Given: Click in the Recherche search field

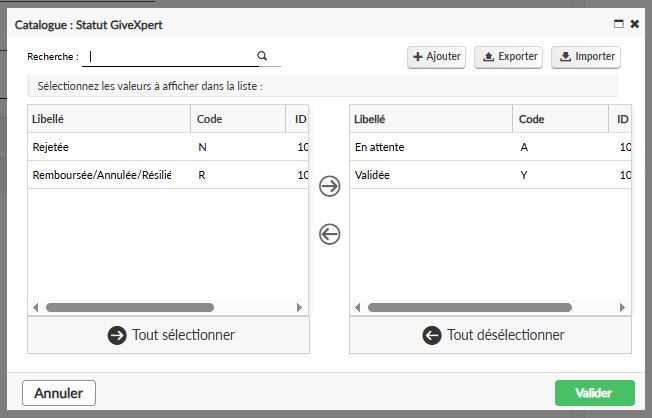Looking at the screenshot, I should coord(170,57).
